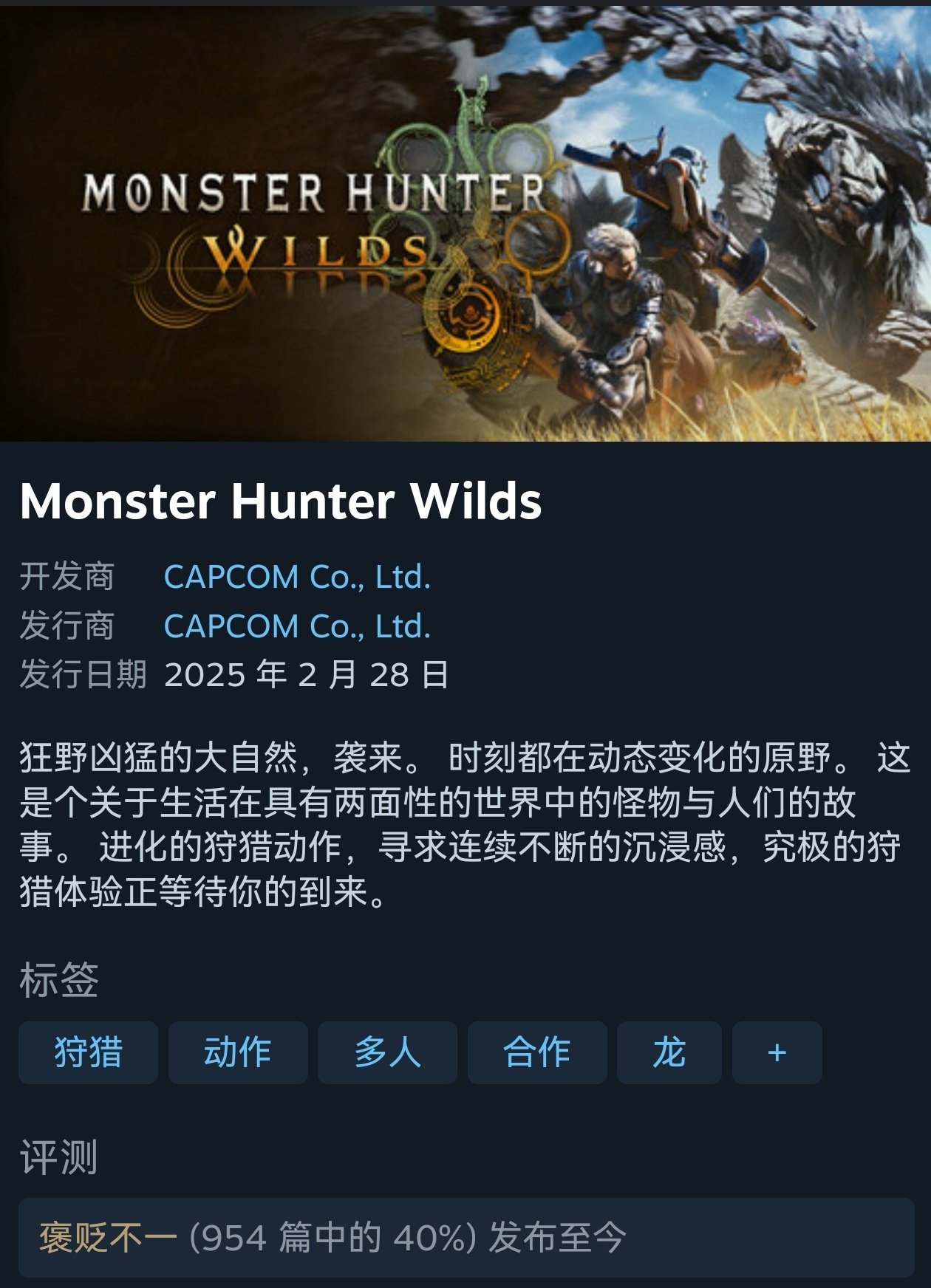Image resolution: width=931 pixels, height=1288 pixels.
Task: Open the CAPCOM developer link
Action: 297,577
